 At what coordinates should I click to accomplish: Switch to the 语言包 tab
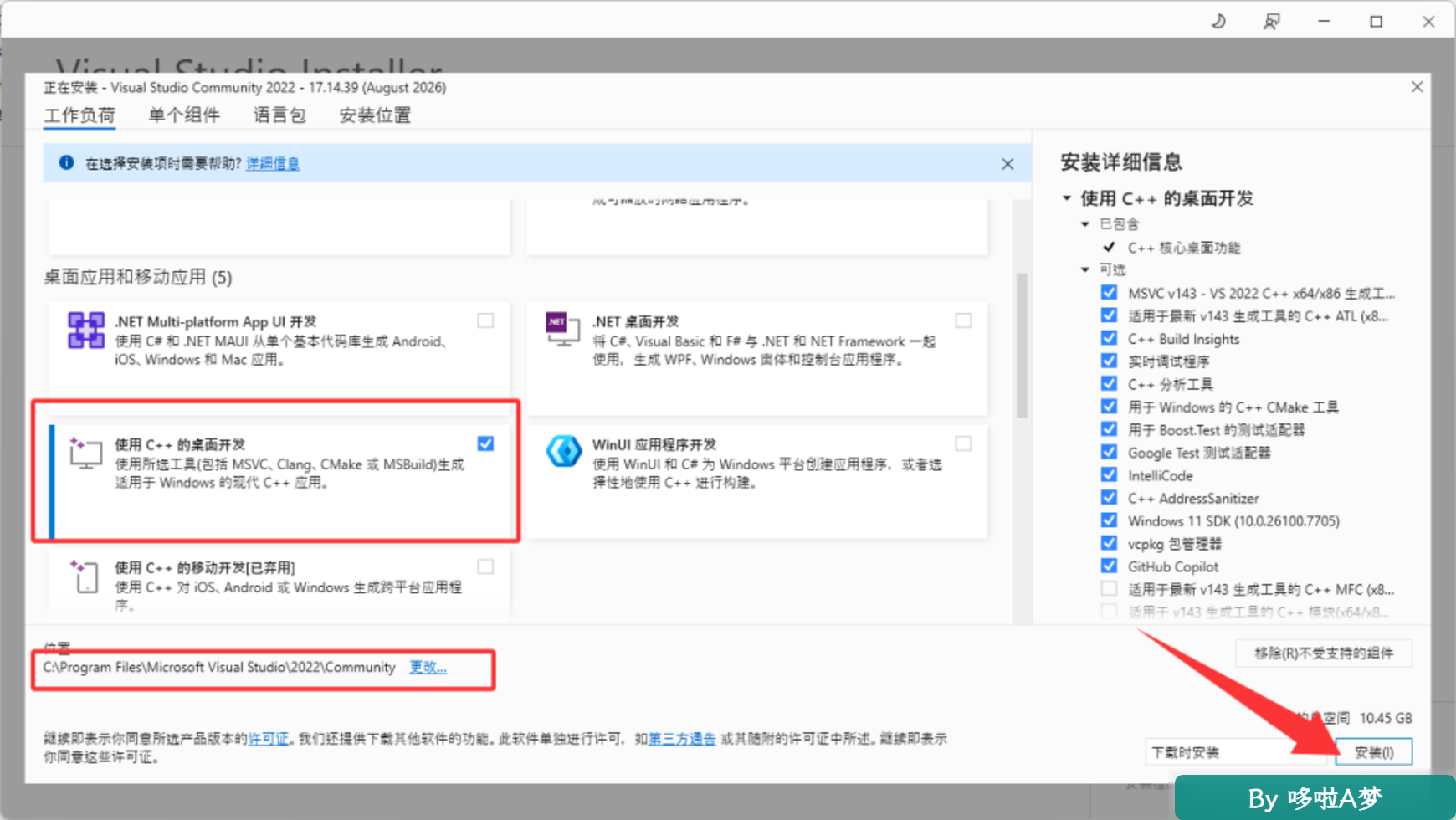pos(279,115)
